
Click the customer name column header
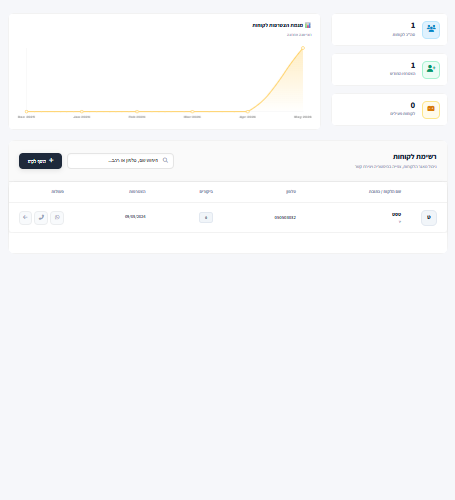385,192
